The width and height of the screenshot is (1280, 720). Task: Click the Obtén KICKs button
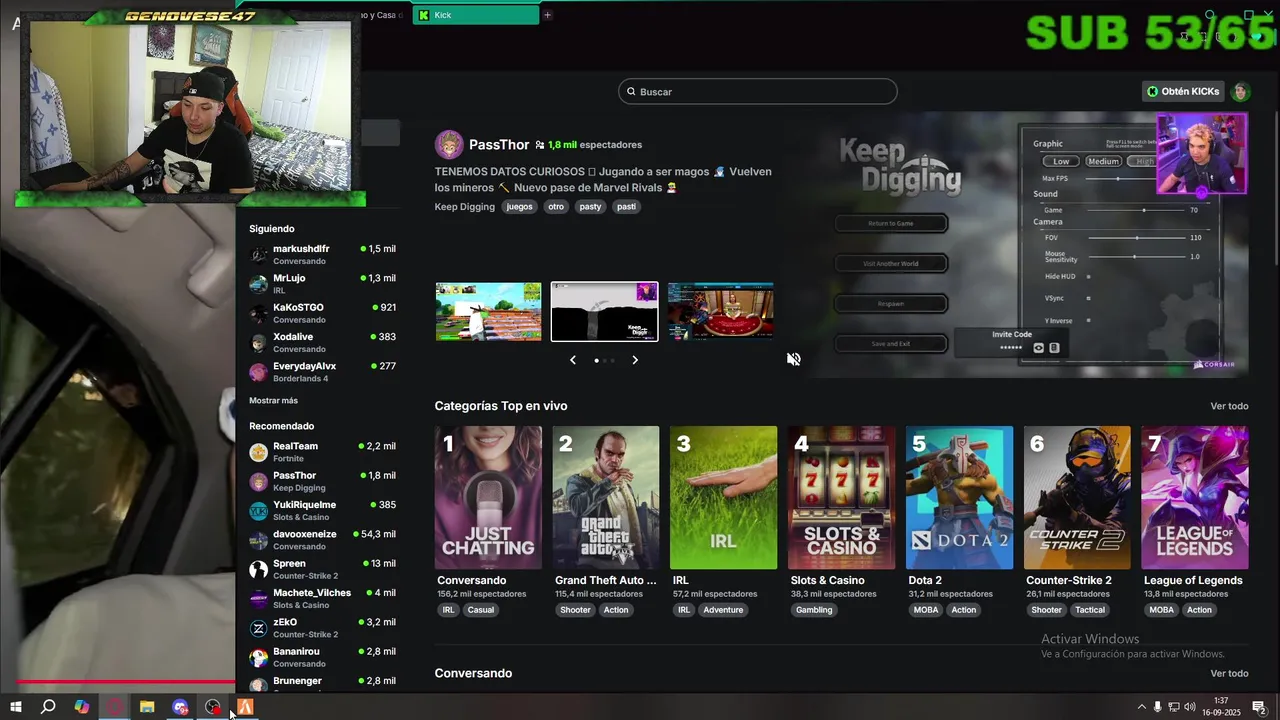[1184, 91]
